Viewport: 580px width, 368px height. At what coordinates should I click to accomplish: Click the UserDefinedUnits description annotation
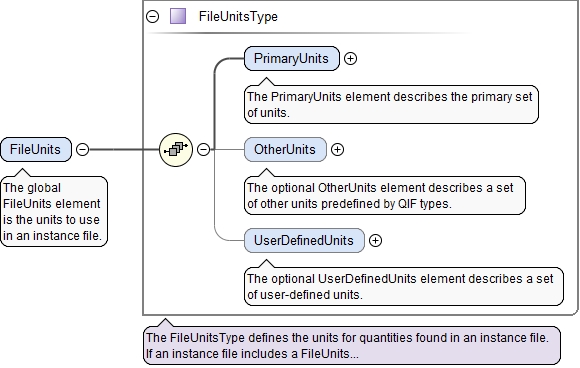click(x=404, y=287)
